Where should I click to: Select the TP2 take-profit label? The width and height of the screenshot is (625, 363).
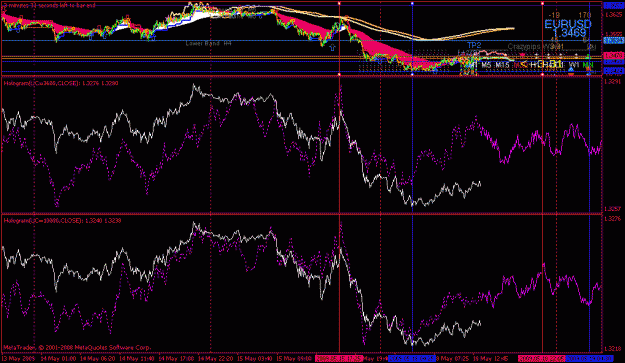[474, 45]
